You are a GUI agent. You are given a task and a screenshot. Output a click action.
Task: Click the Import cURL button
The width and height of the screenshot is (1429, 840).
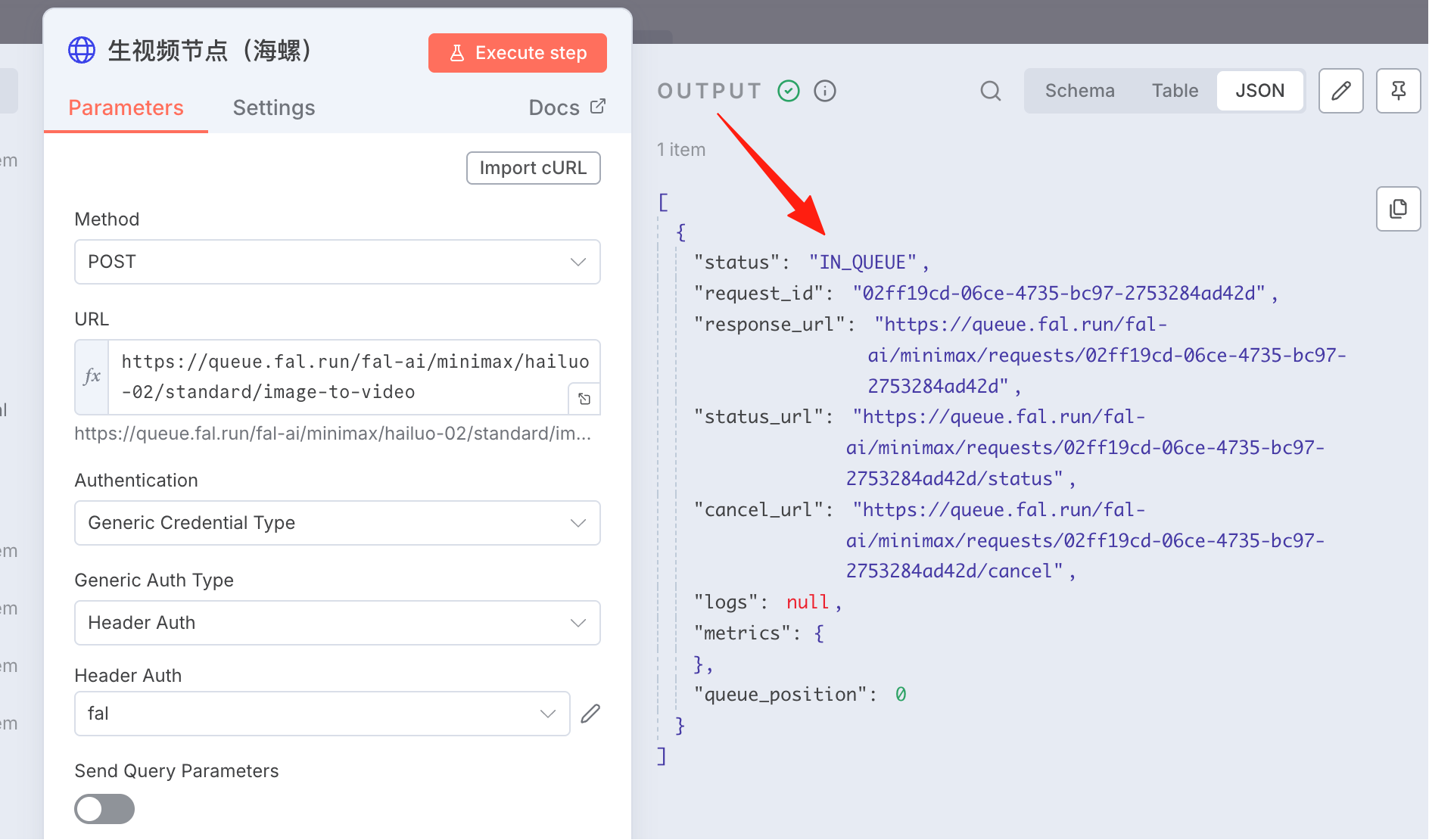click(534, 168)
